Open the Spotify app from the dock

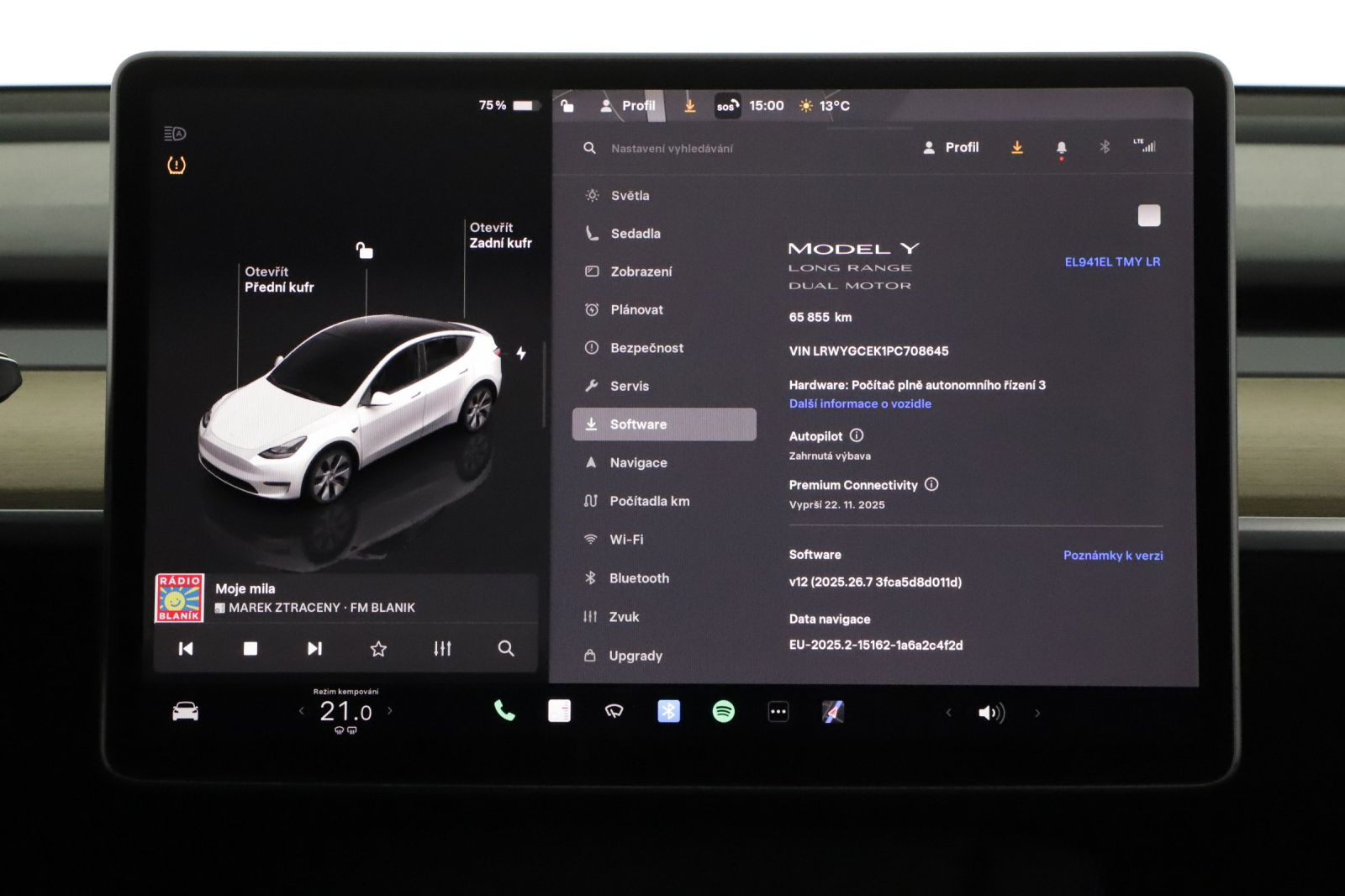pos(723,712)
